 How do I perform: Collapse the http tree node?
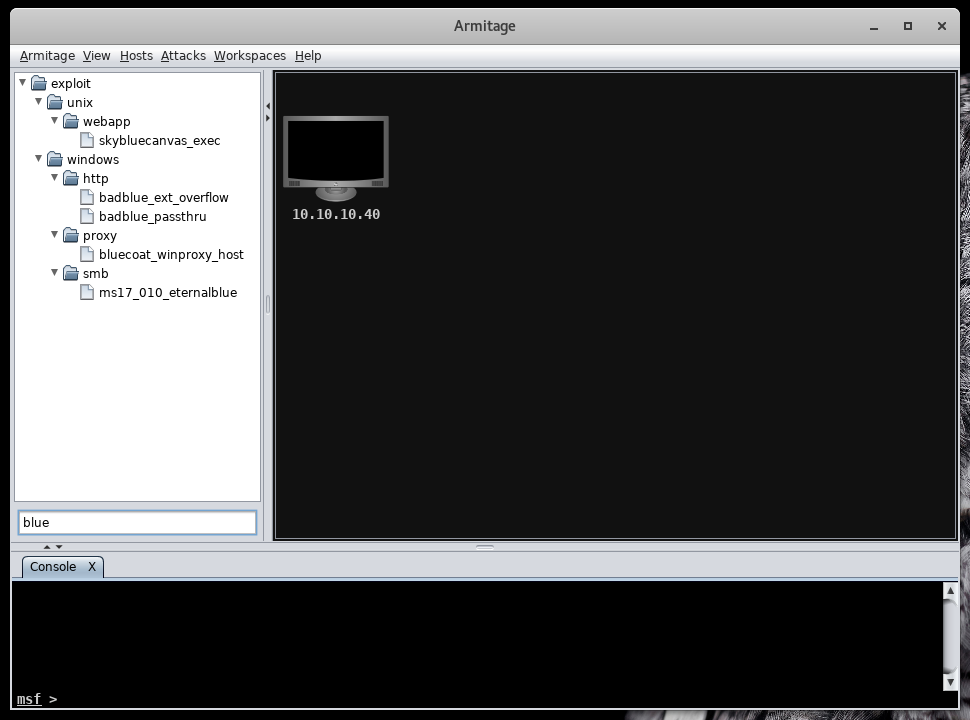tap(55, 178)
